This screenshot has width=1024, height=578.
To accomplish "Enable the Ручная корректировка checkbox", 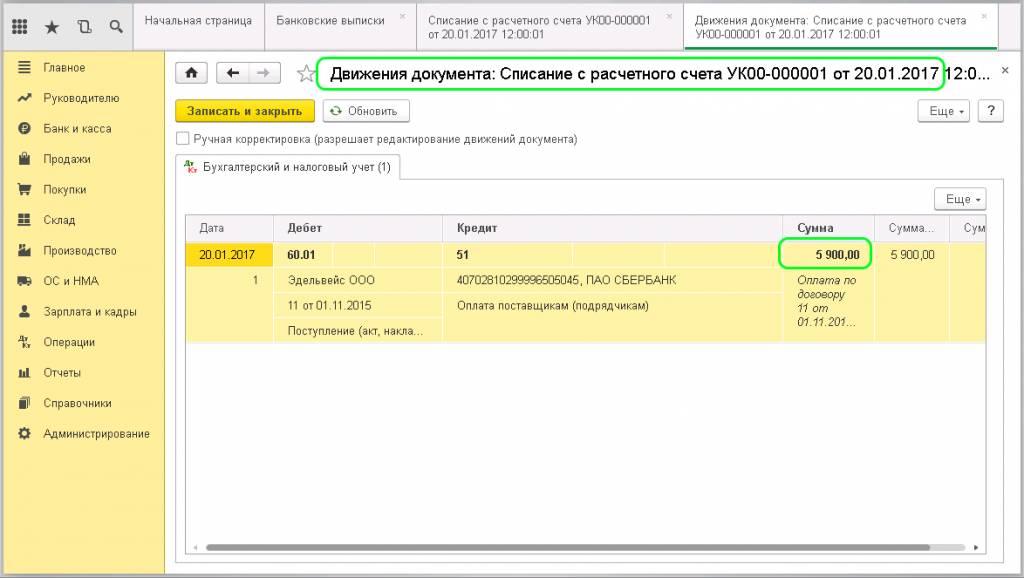I will click(x=182, y=139).
